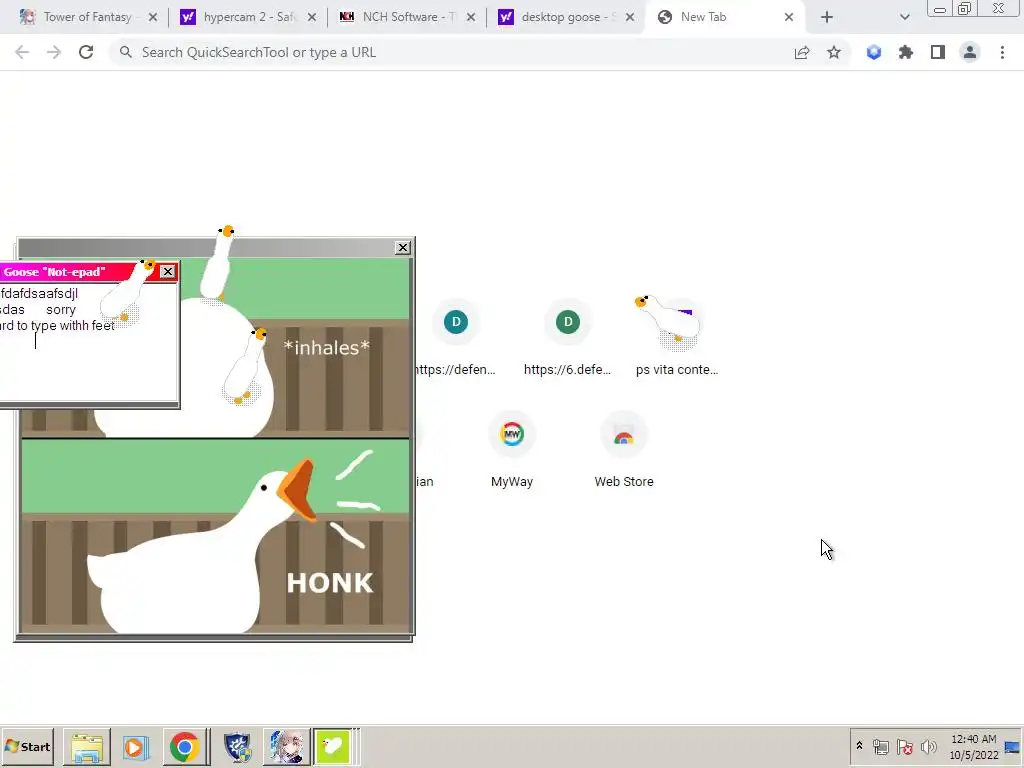Close the NCH Software tab

pos(471,18)
